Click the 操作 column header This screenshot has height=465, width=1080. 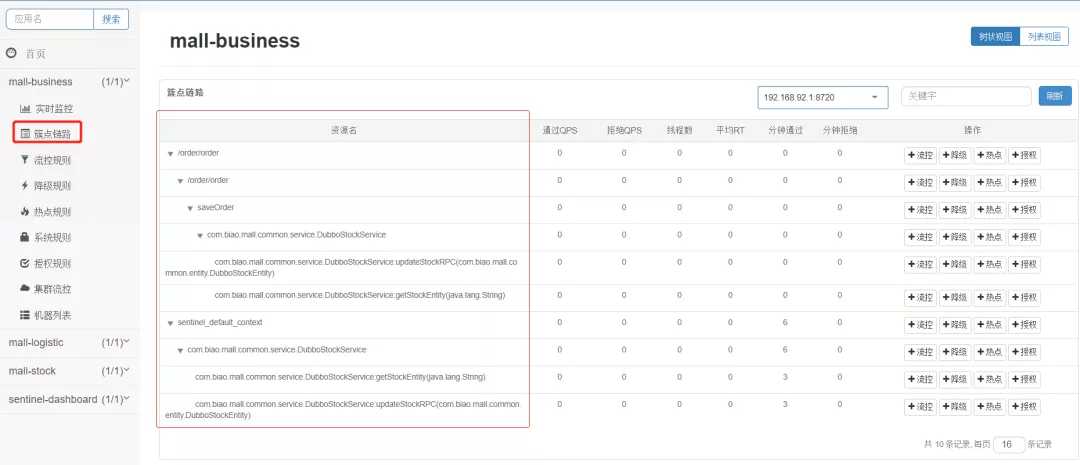pyautogui.click(x=973, y=130)
